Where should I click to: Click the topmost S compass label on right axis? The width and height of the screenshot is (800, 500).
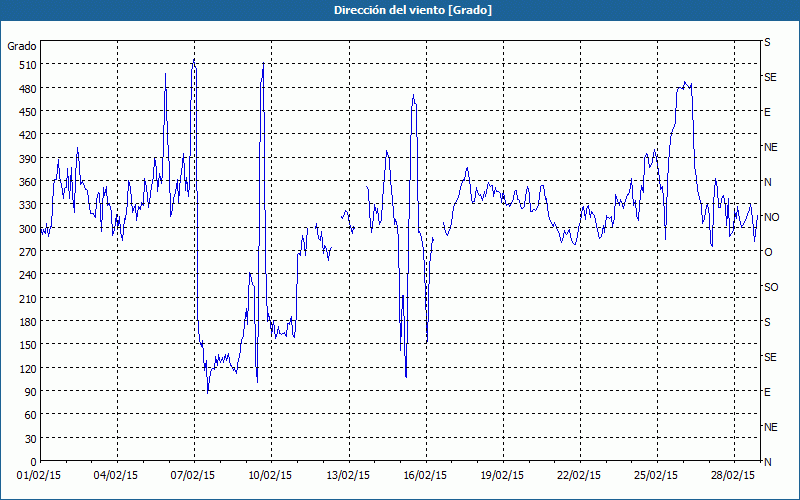pyautogui.click(x=767, y=43)
